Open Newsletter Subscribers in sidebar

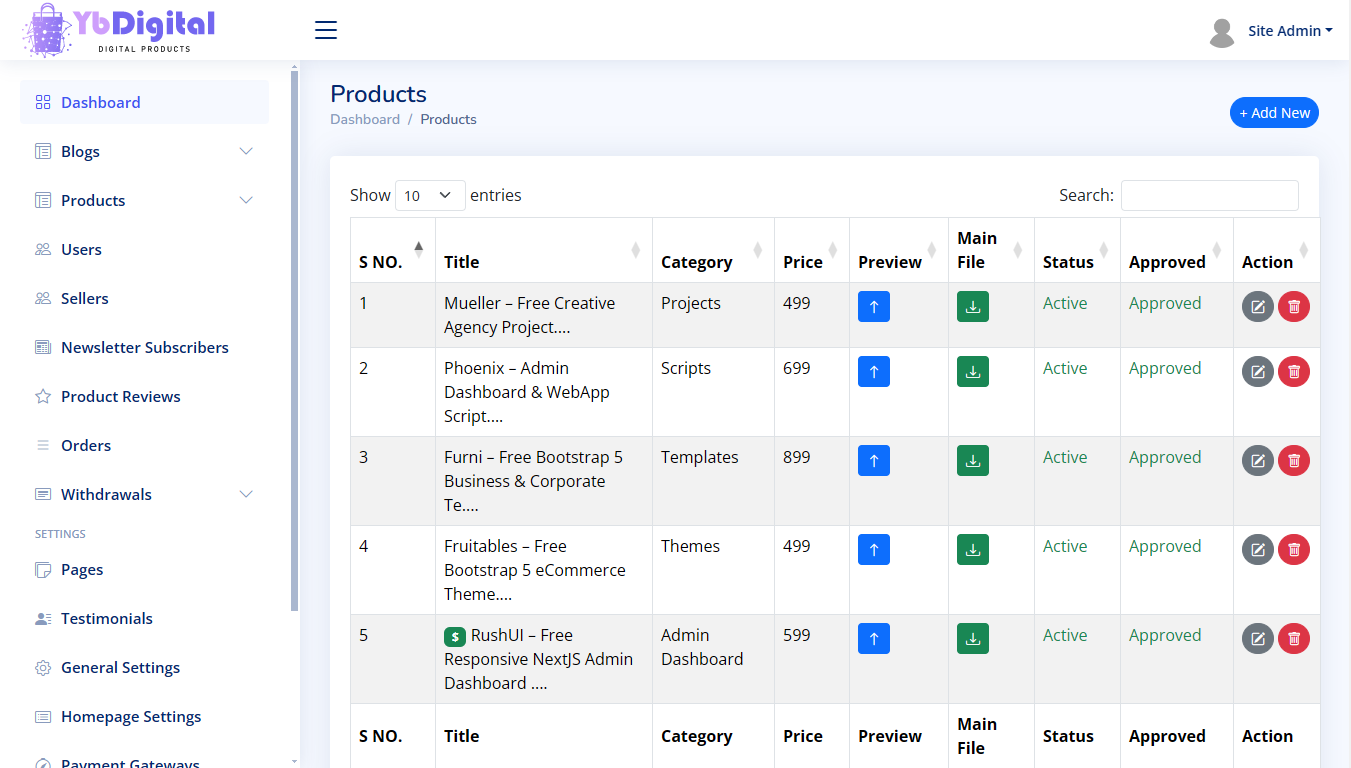click(144, 348)
